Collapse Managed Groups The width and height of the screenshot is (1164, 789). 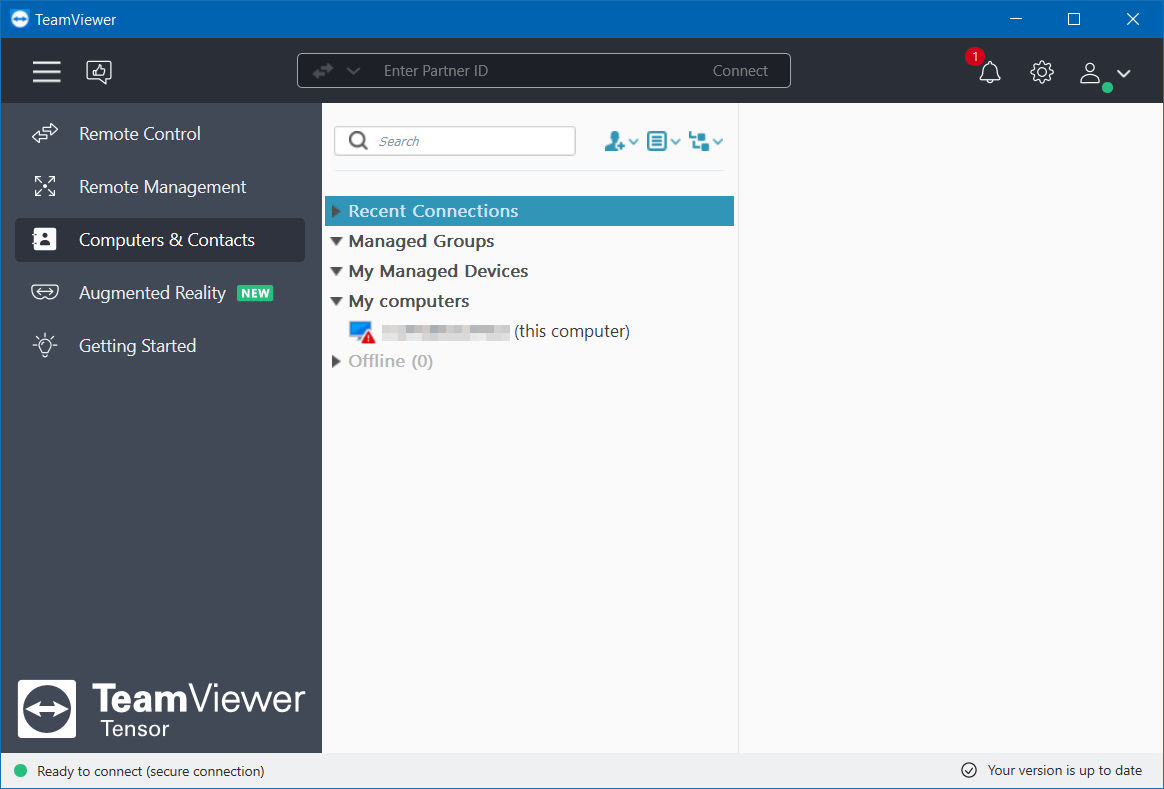point(336,241)
